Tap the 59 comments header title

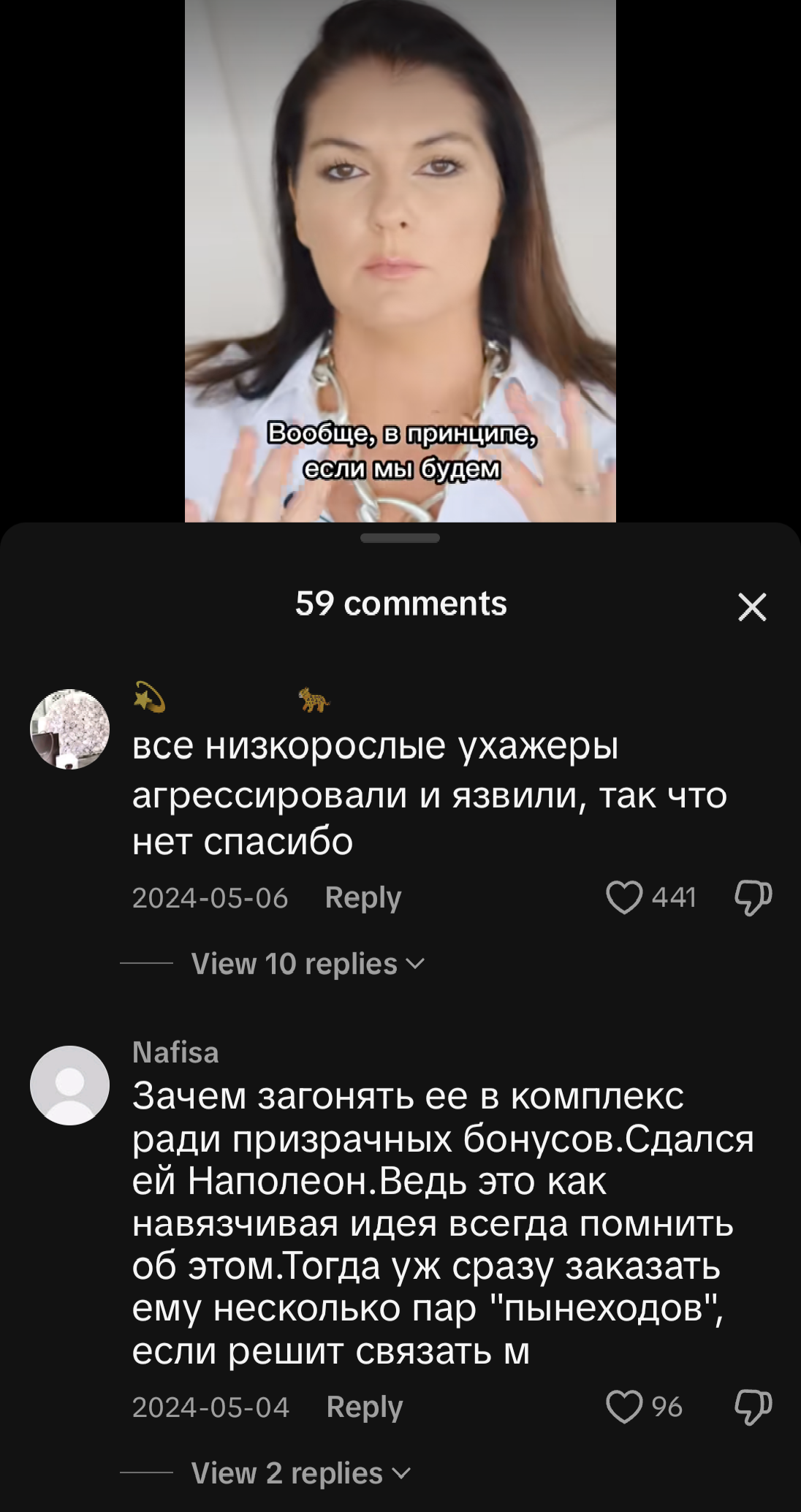(x=401, y=604)
